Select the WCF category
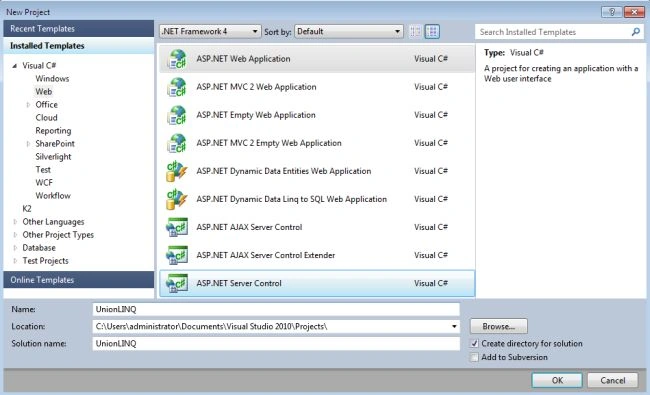The image size is (650, 395). (44, 183)
